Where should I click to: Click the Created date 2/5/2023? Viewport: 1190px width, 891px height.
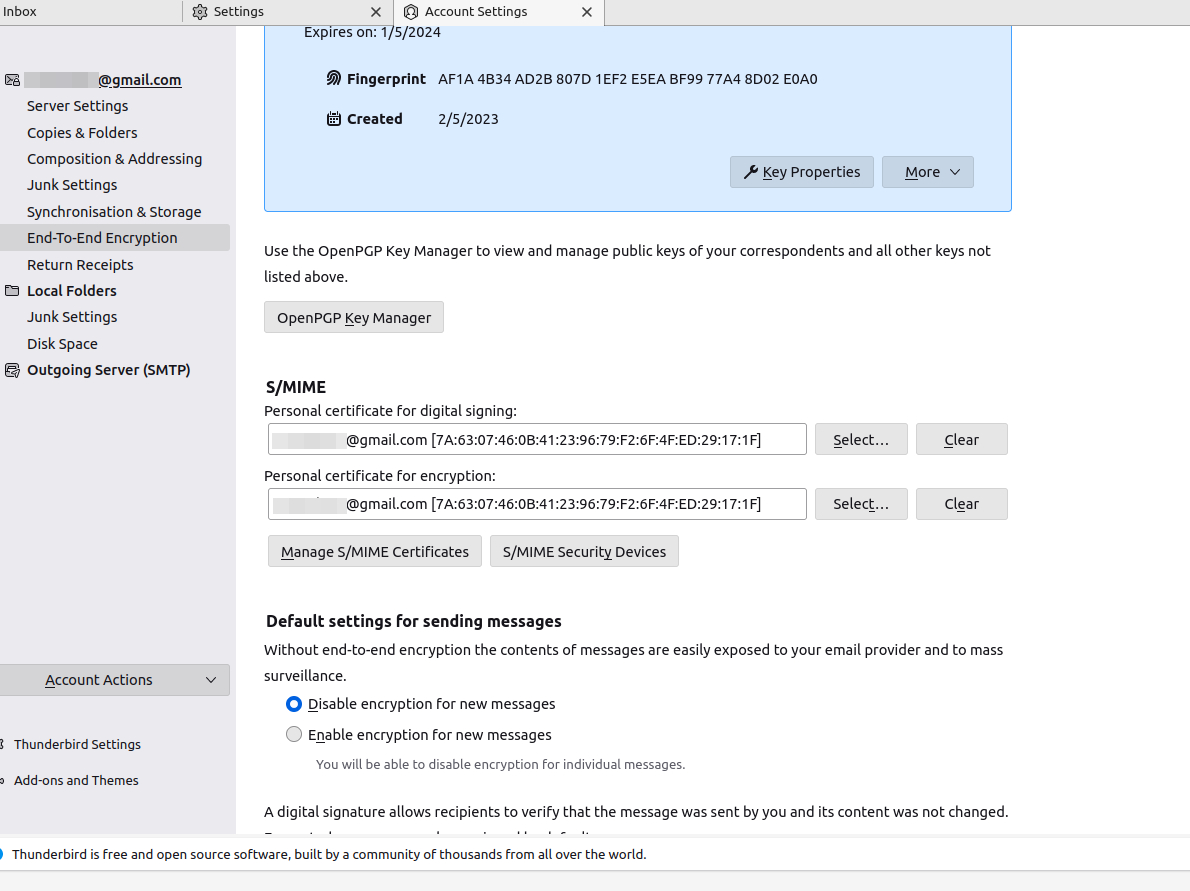pos(468,119)
